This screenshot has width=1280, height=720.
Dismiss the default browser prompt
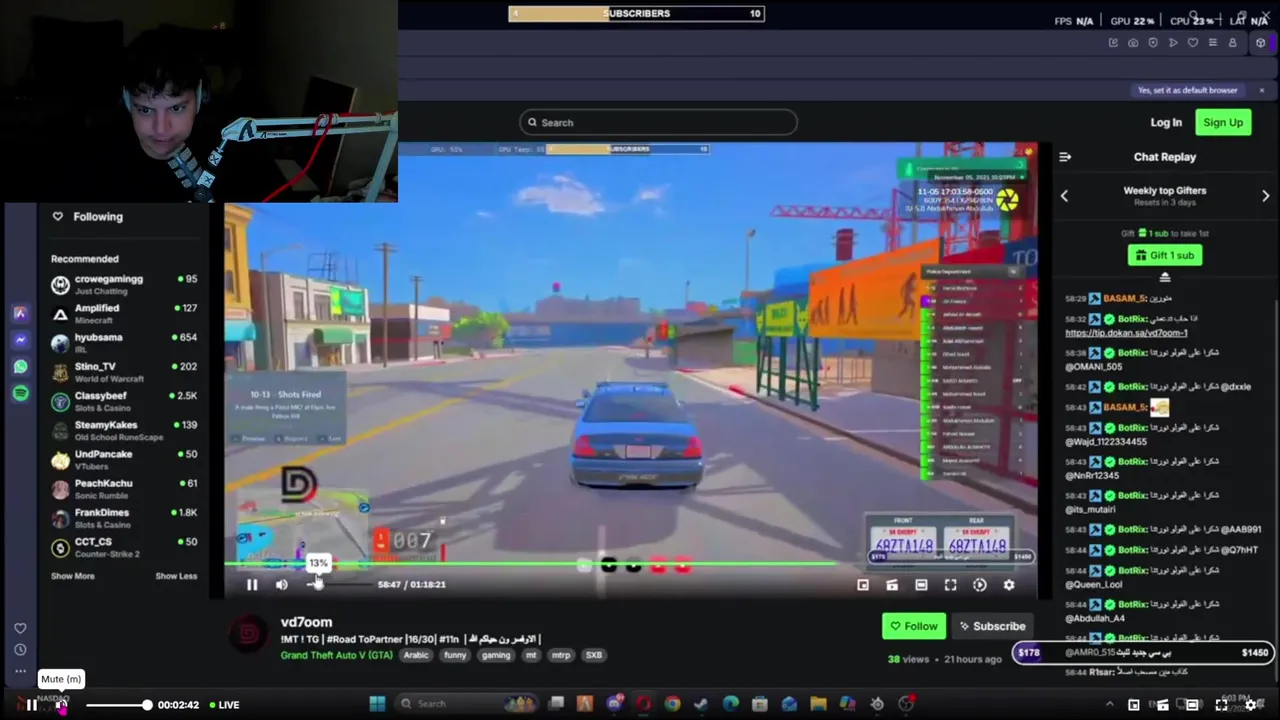tap(1262, 90)
